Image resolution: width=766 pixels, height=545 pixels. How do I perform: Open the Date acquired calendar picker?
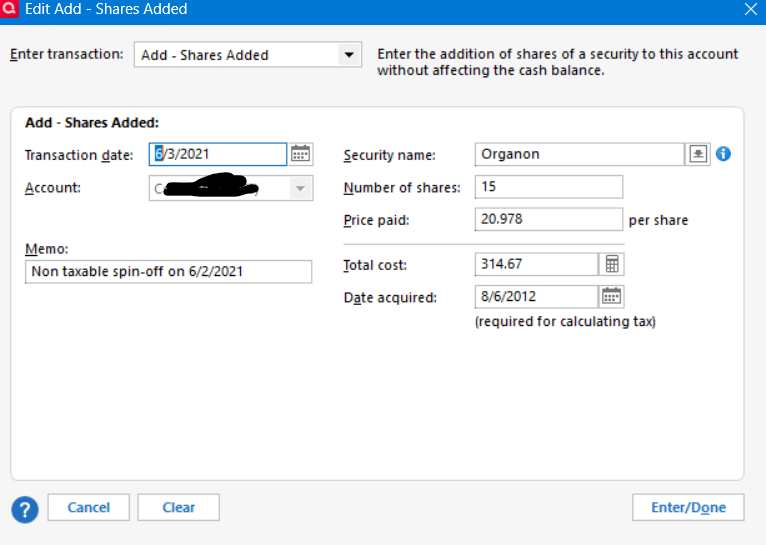click(611, 296)
